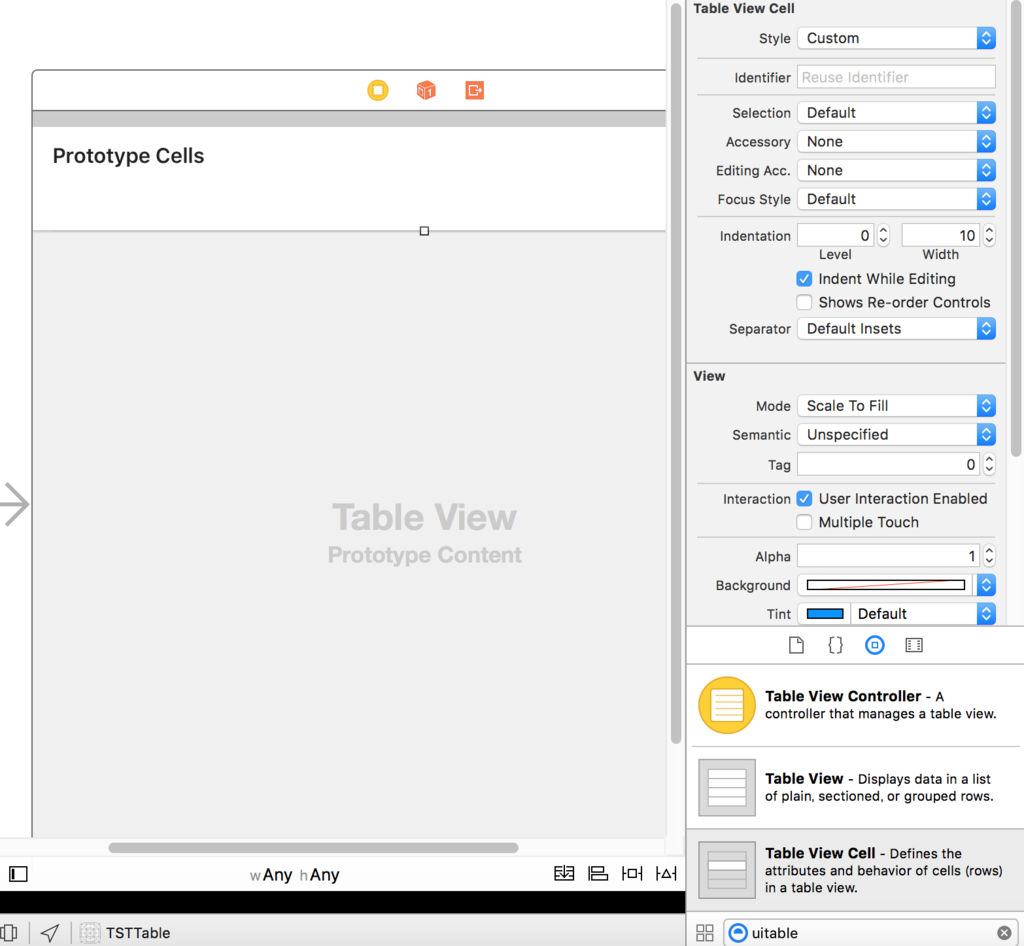This screenshot has height=946, width=1024.
Task: Open the Style dropdown set to Custom
Action: tap(896, 38)
